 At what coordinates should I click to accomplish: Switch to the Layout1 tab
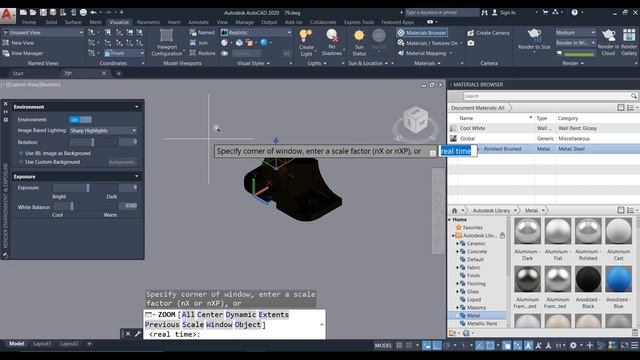[42, 344]
